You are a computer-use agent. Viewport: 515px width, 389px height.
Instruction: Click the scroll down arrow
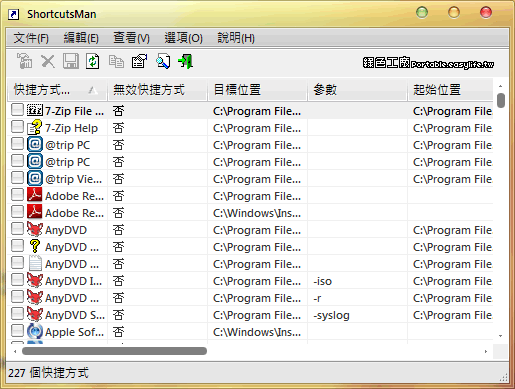point(501,336)
